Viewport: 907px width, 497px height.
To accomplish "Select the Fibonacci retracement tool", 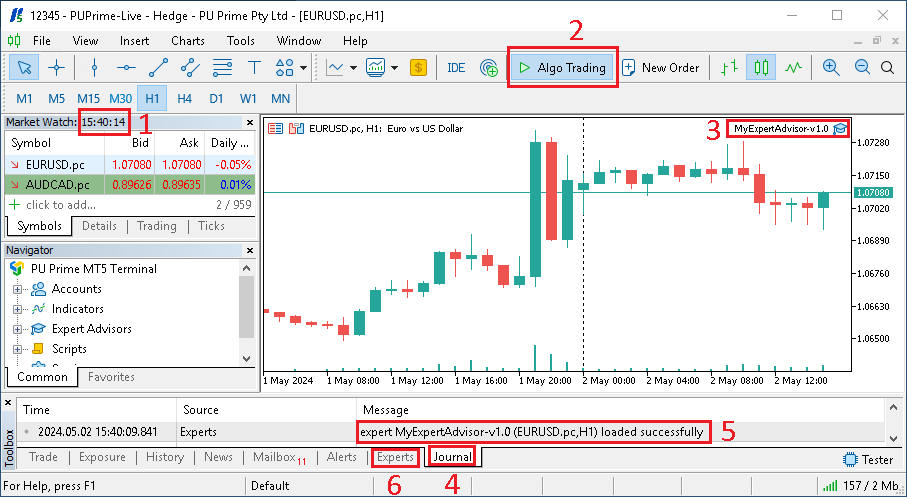I will (222, 68).
